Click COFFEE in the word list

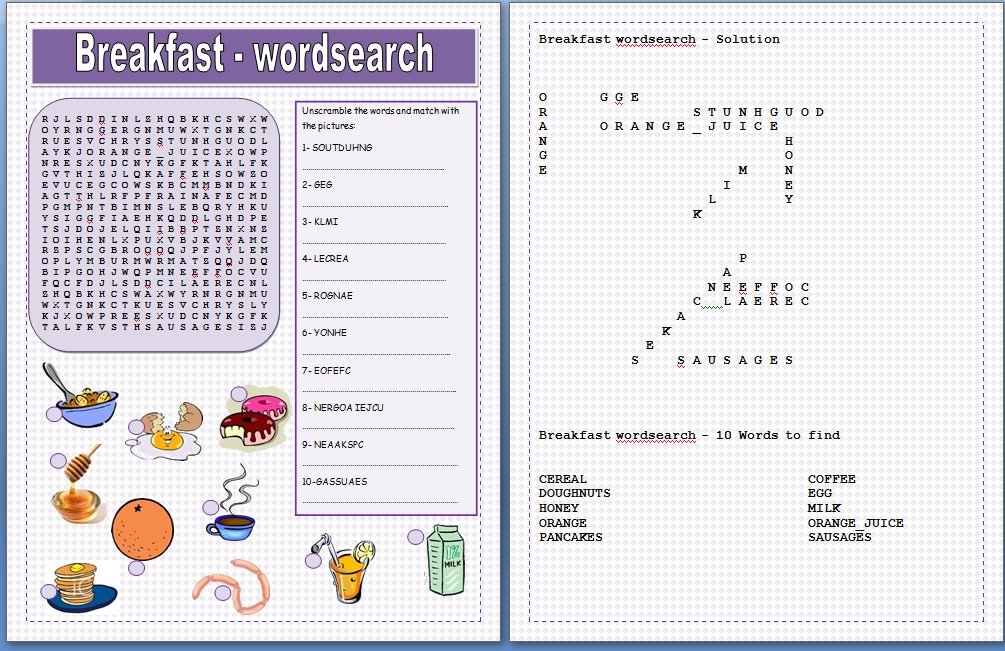pyautogui.click(x=832, y=479)
